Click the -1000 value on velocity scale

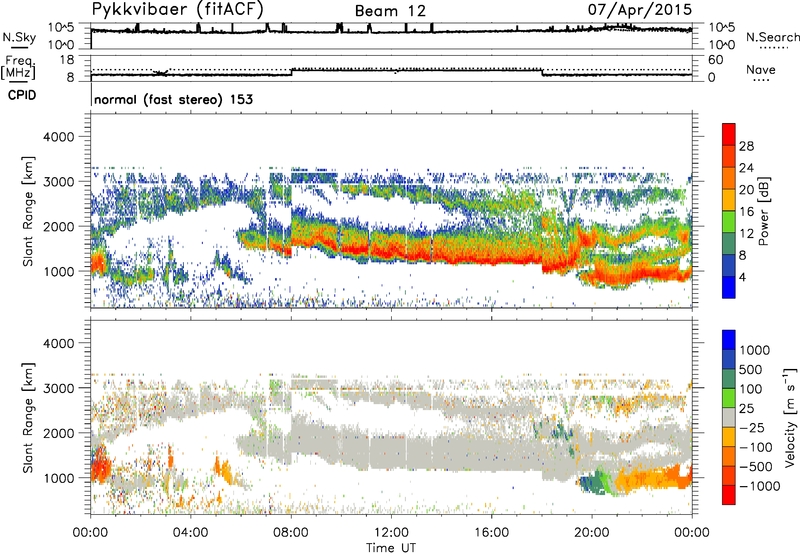point(759,486)
